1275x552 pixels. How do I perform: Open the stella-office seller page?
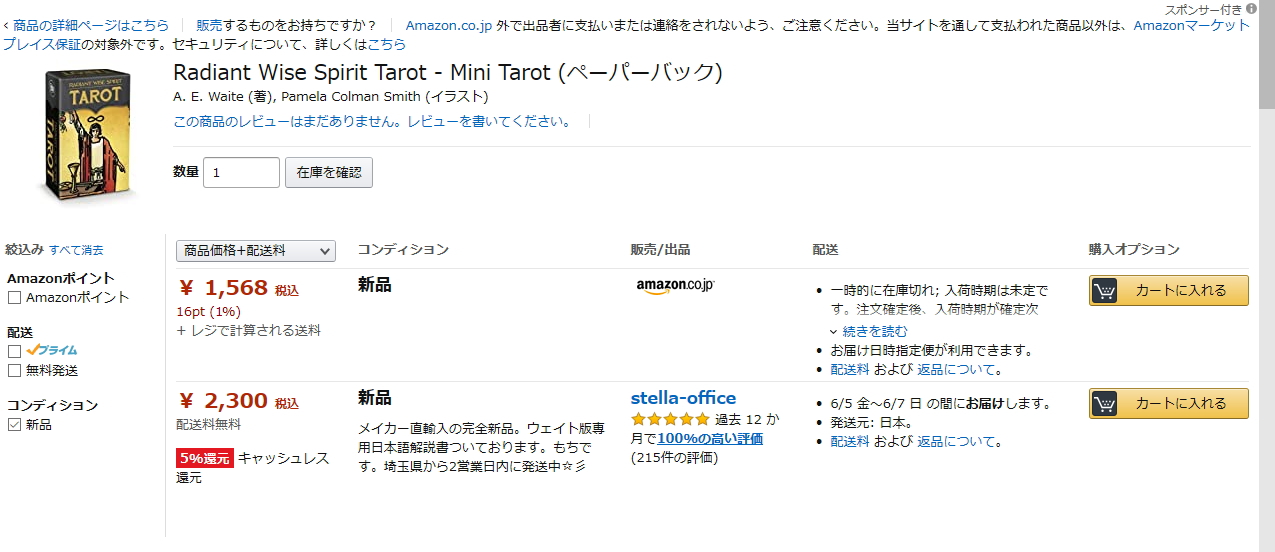[683, 398]
